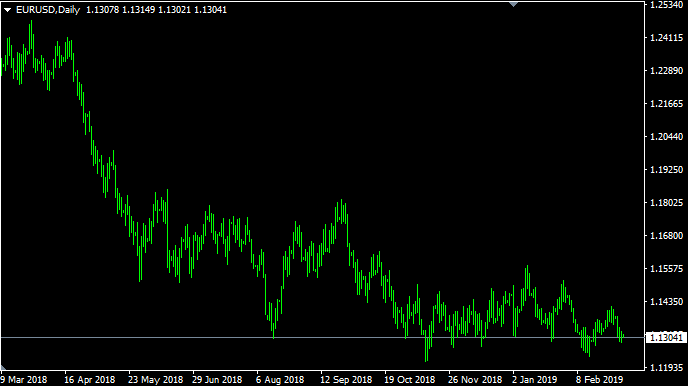Click the current price label 1.13041

pos(666,337)
